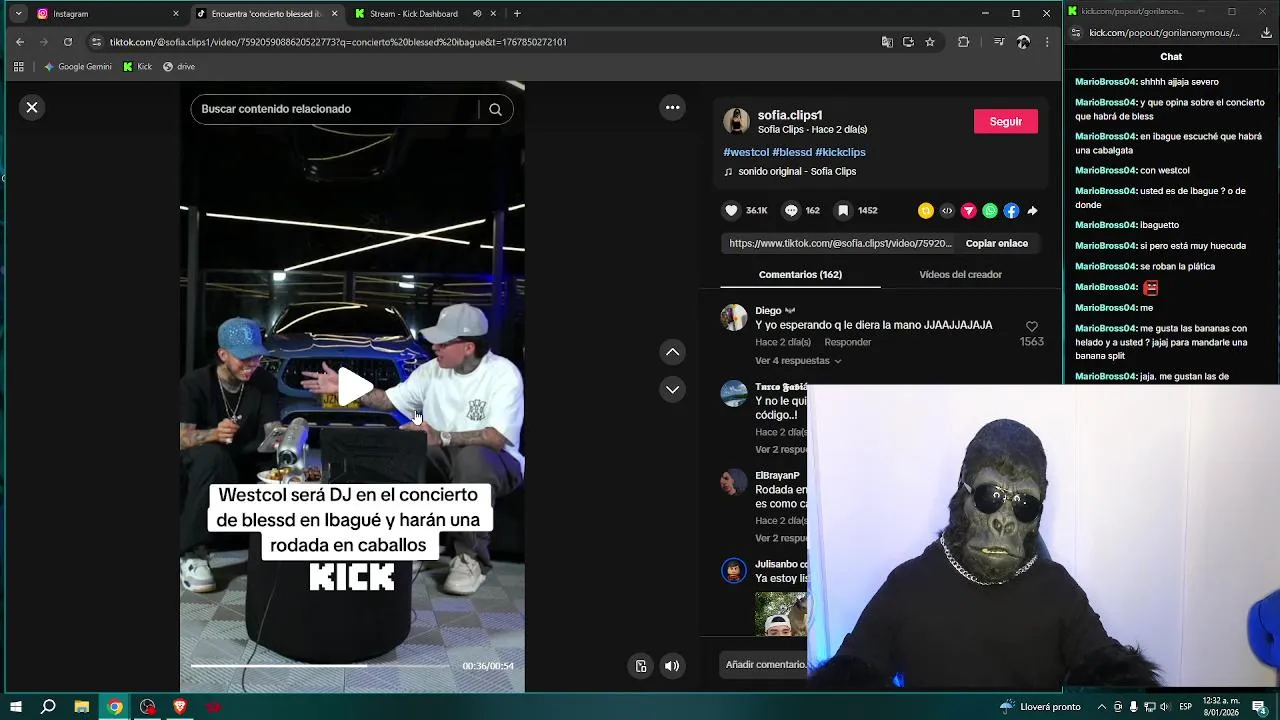
Task: Go to previous video with up chevron
Action: (673, 352)
